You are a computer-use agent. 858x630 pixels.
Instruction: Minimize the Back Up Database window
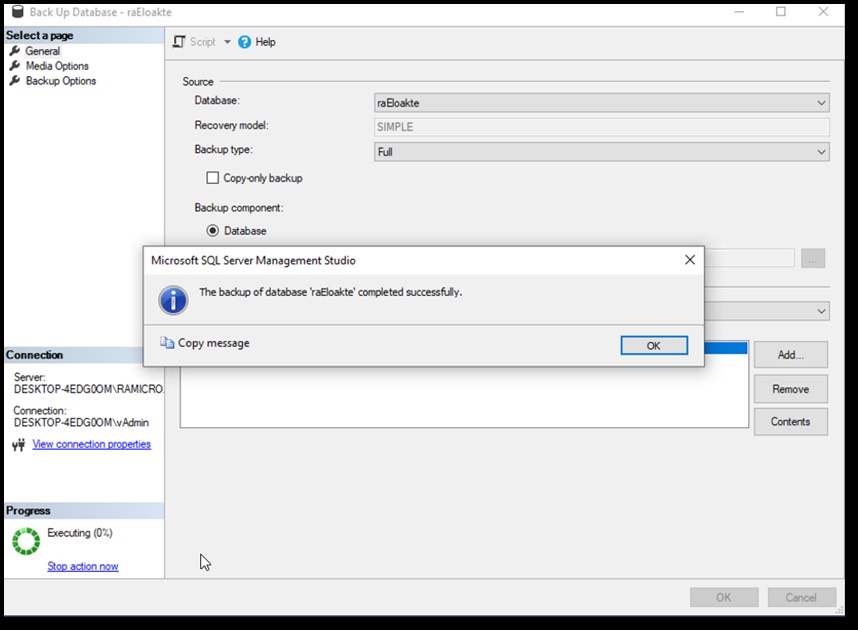point(739,11)
